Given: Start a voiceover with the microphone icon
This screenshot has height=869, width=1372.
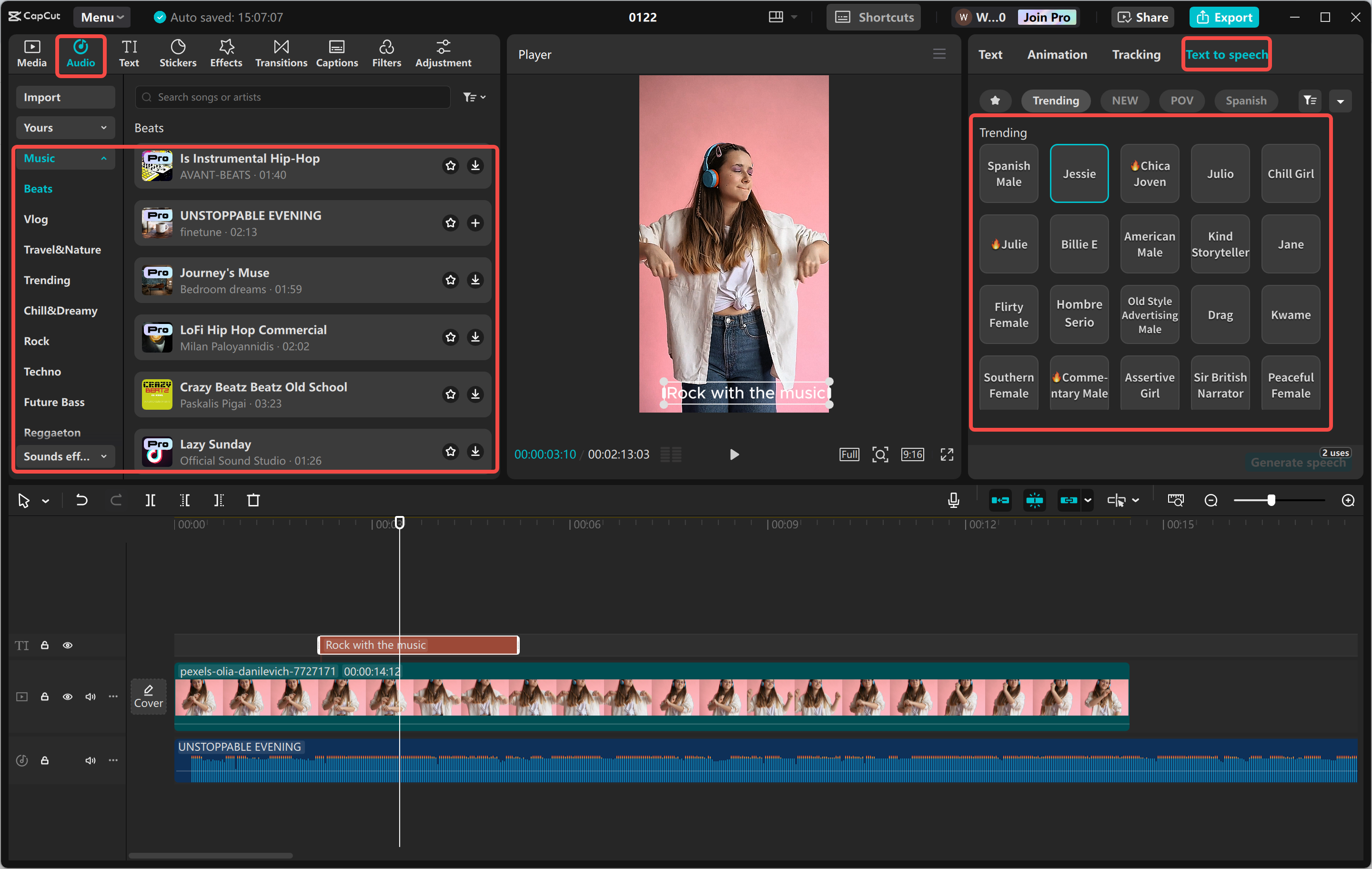Looking at the screenshot, I should pos(953,500).
